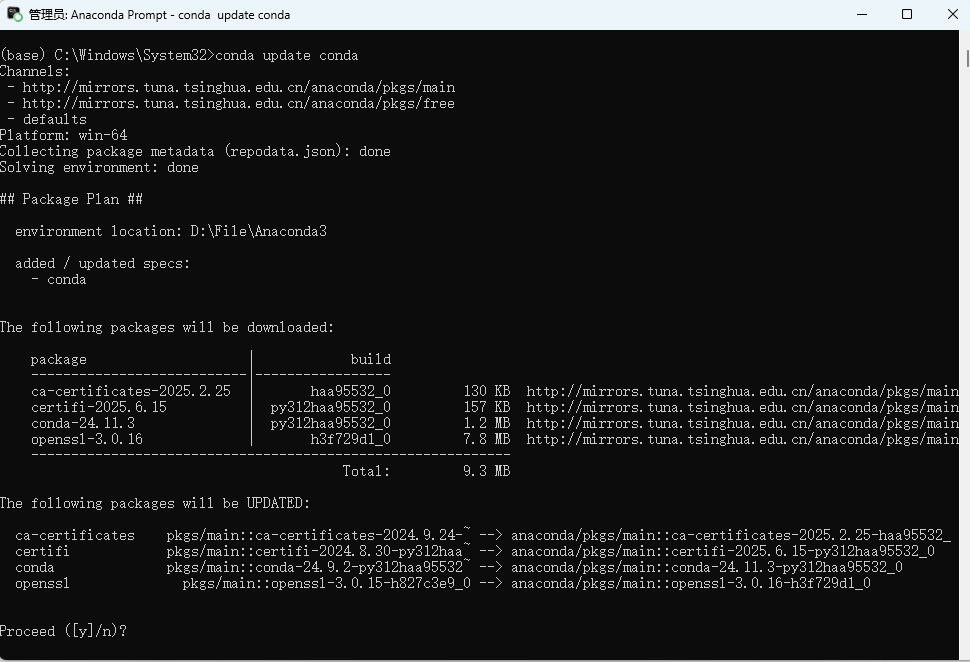The width and height of the screenshot is (970, 662).
Task: Click download row 'ca-certificates-2025.2.25'
Action: pos(131,392)
